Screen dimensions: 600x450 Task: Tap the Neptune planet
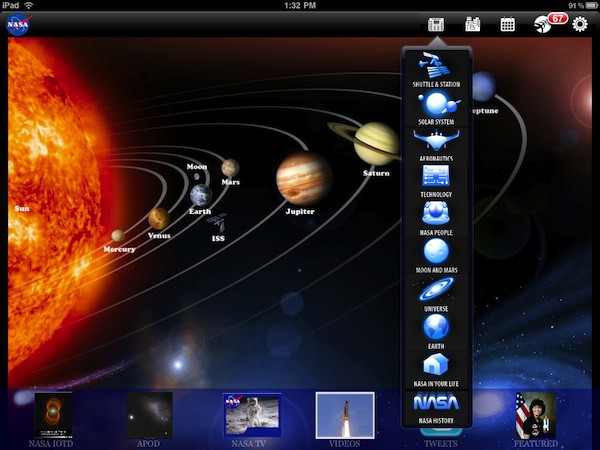click(484, 86)
